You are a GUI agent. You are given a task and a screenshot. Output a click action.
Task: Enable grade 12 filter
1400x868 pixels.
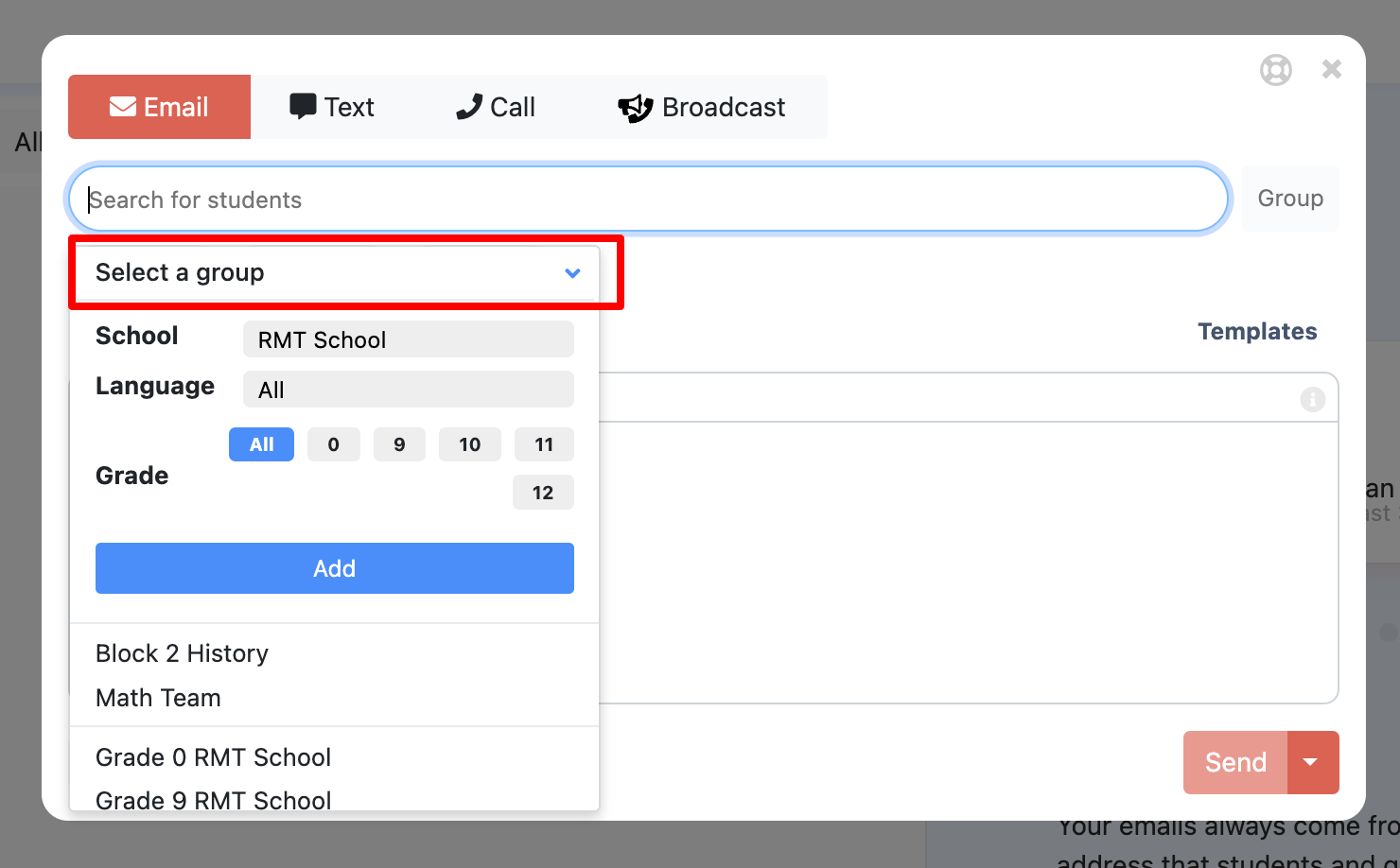[543, 493]
